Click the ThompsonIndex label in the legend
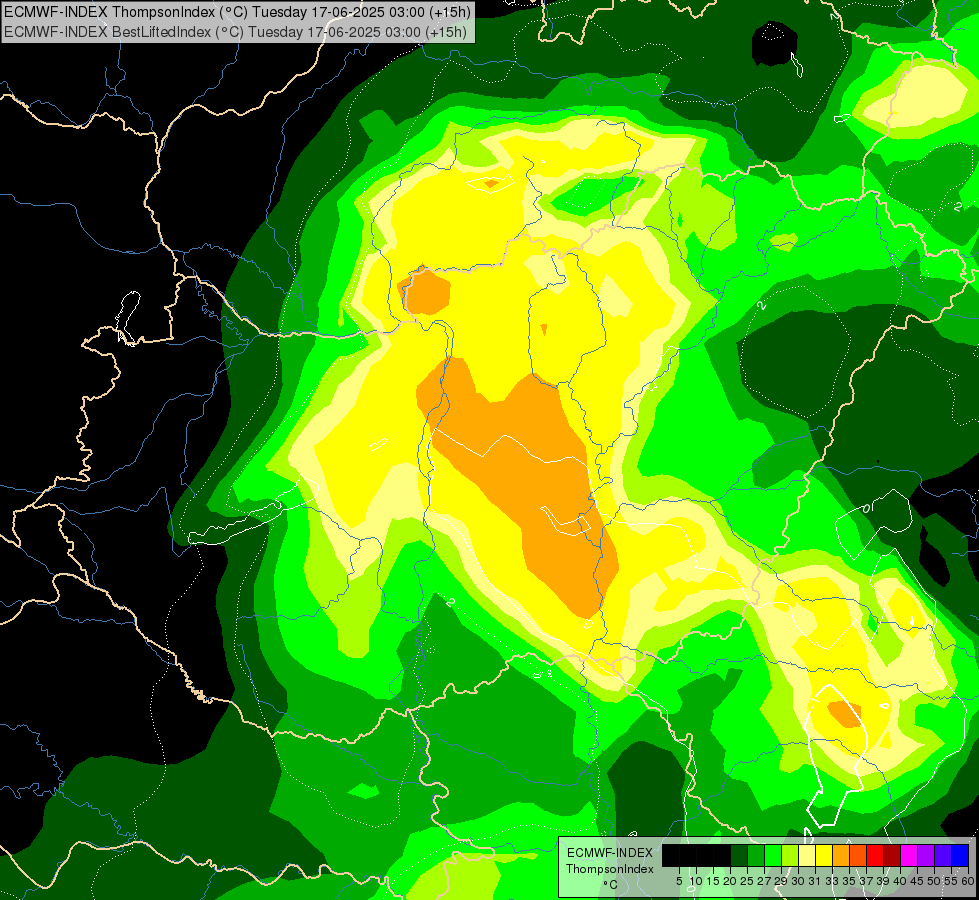979x900 pixels. tap(610, 869)
